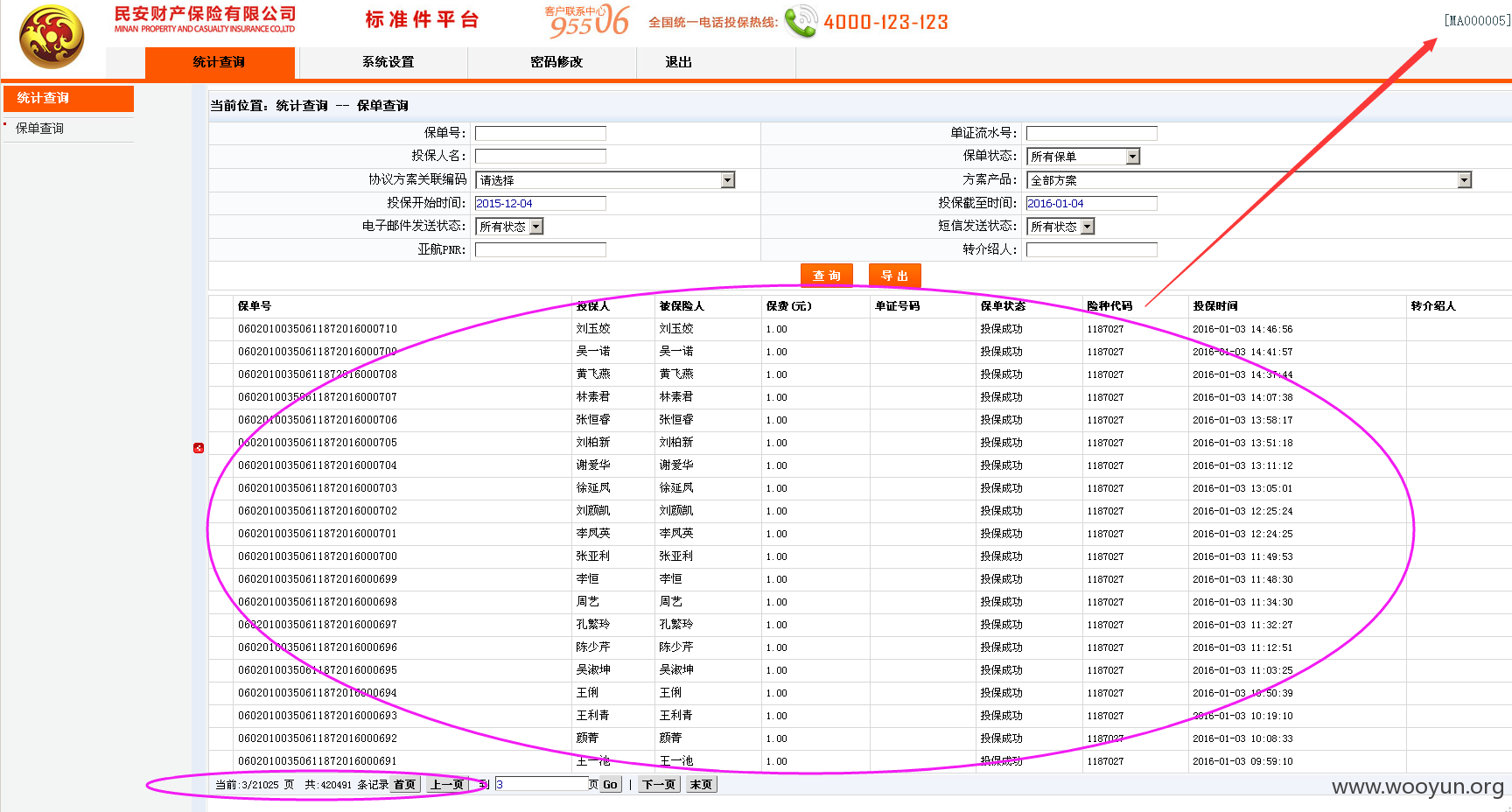The height and width of the screenshot is (812, 1512).
Task: Select the 退出 logout menu item
Action: [679, 62]
